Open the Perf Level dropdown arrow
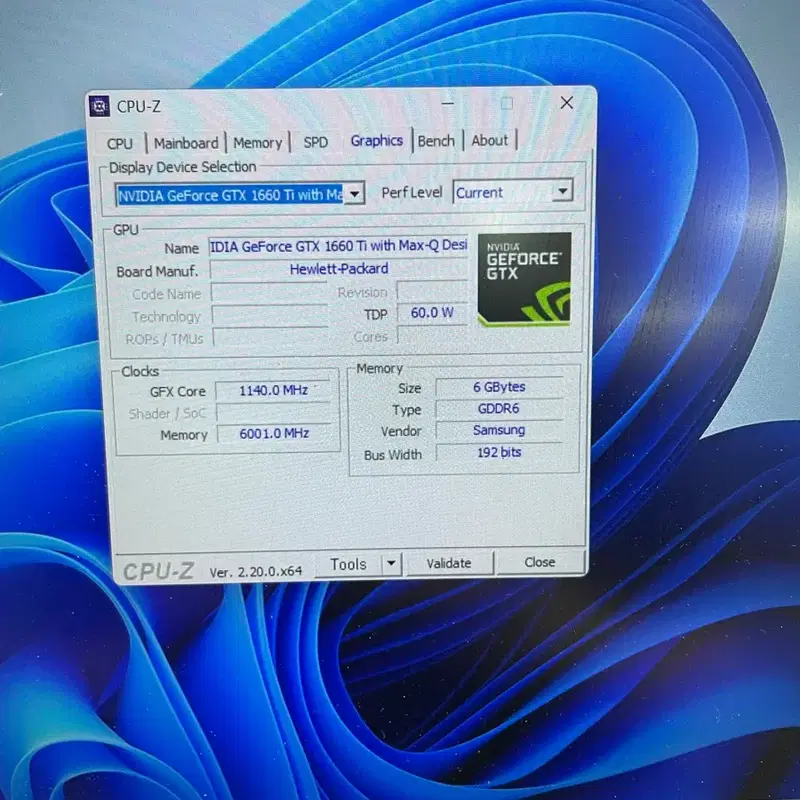The image size is (800, 800). tap(563, 191)
